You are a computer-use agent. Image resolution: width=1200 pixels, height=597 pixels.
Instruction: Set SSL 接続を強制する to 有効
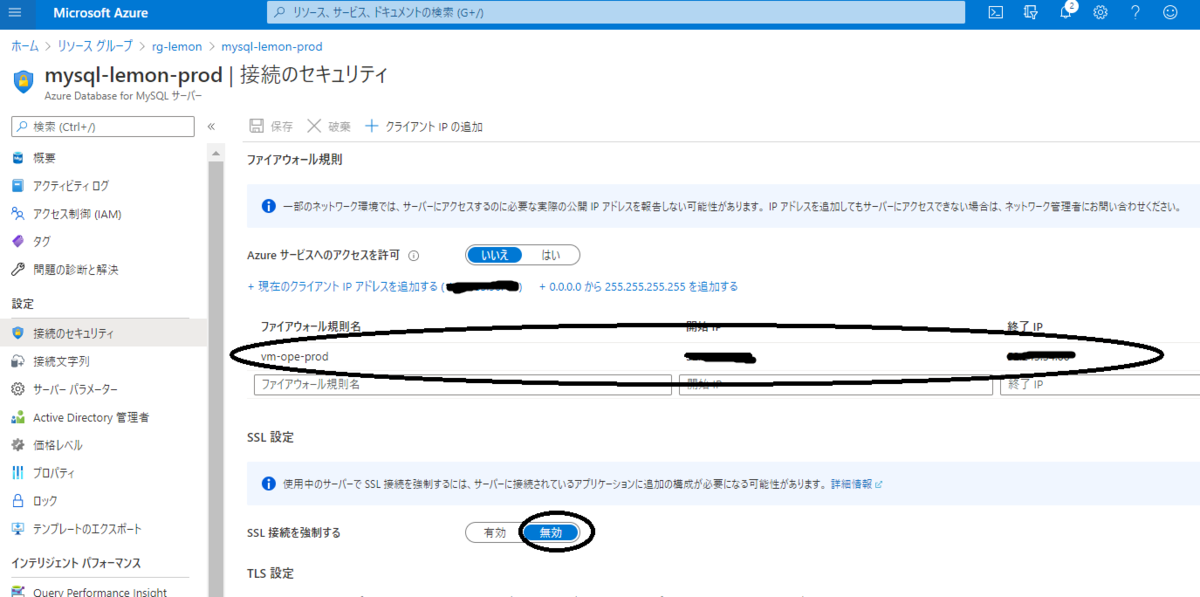tap(494, 532)
